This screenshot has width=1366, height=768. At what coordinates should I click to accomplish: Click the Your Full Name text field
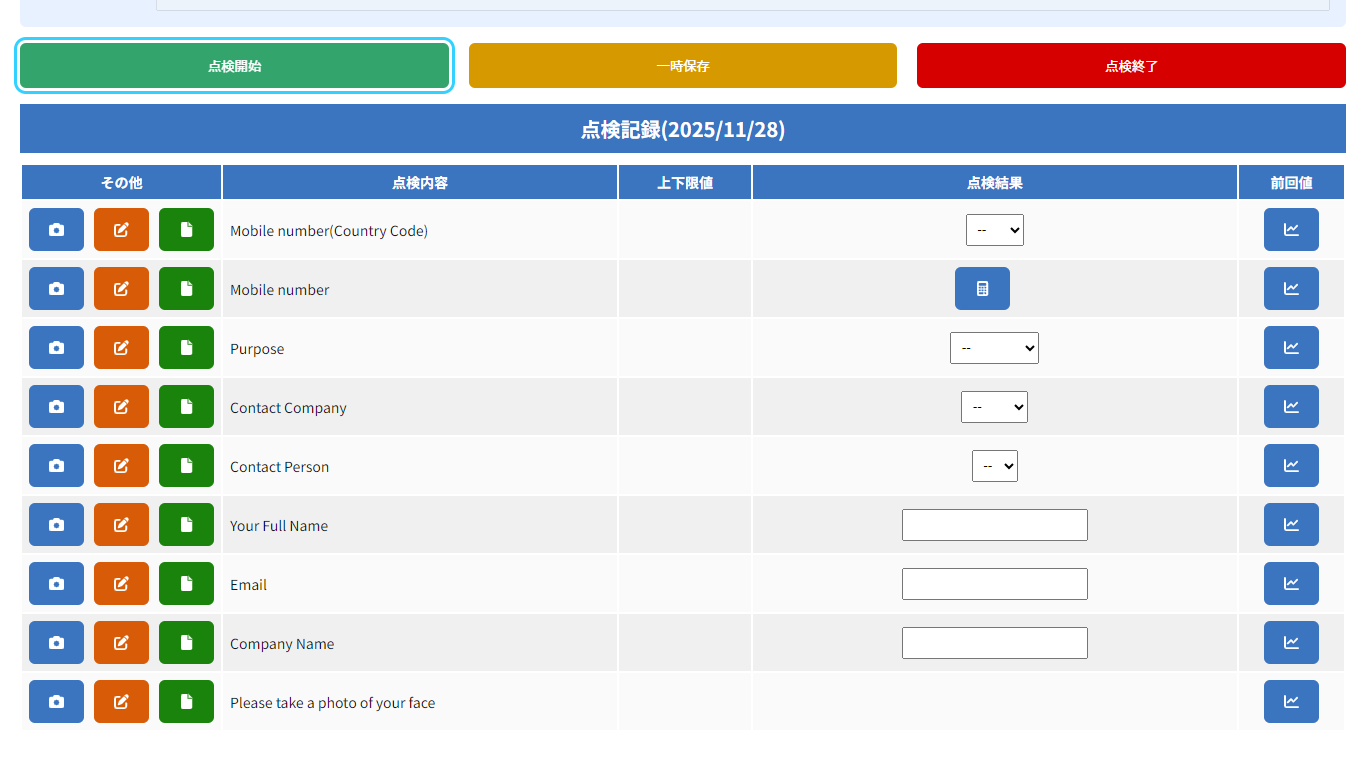[x=994, y=525]
